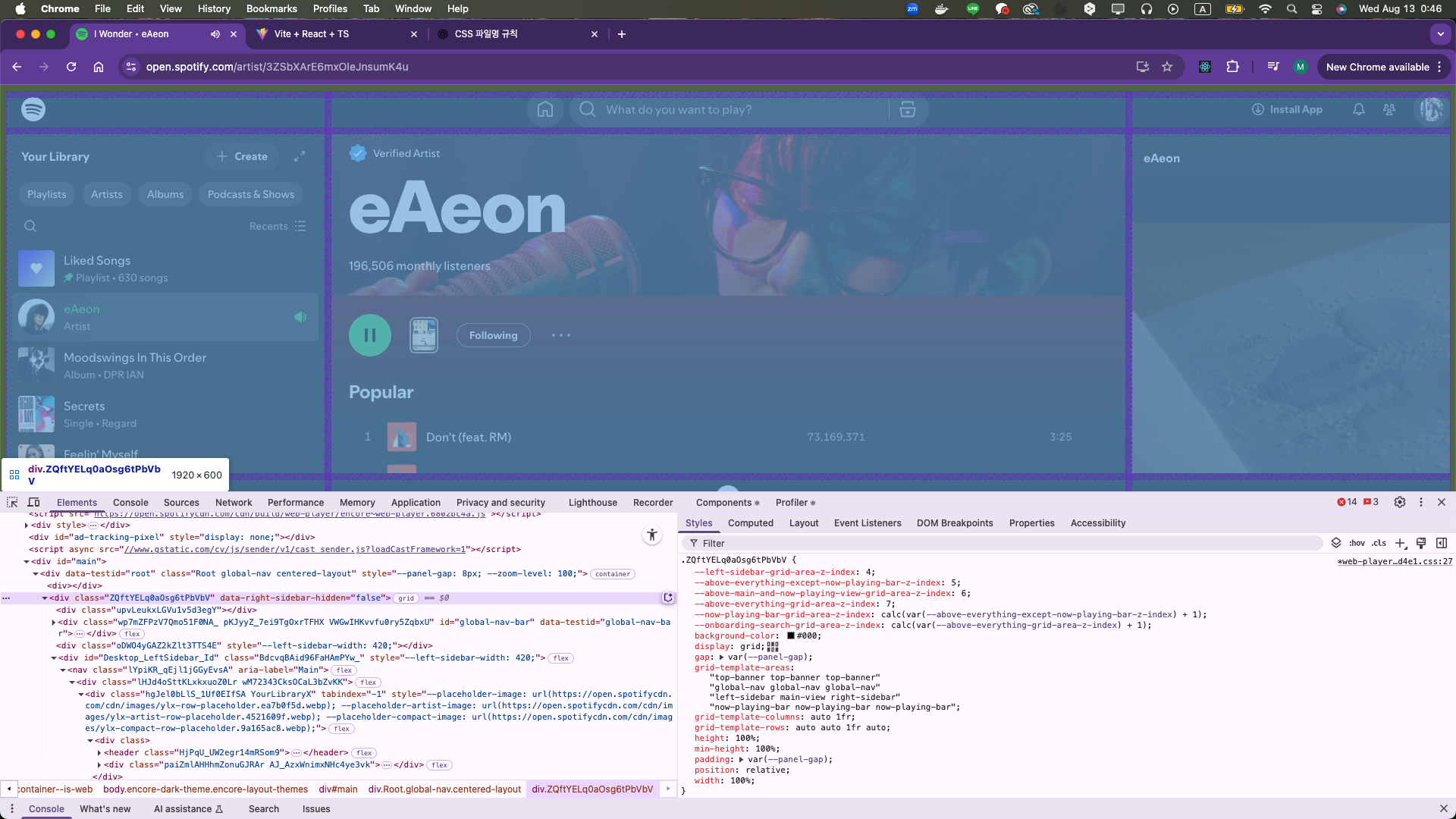
Task: Toggle the device toolbar icon
Action: pos(34,502)
